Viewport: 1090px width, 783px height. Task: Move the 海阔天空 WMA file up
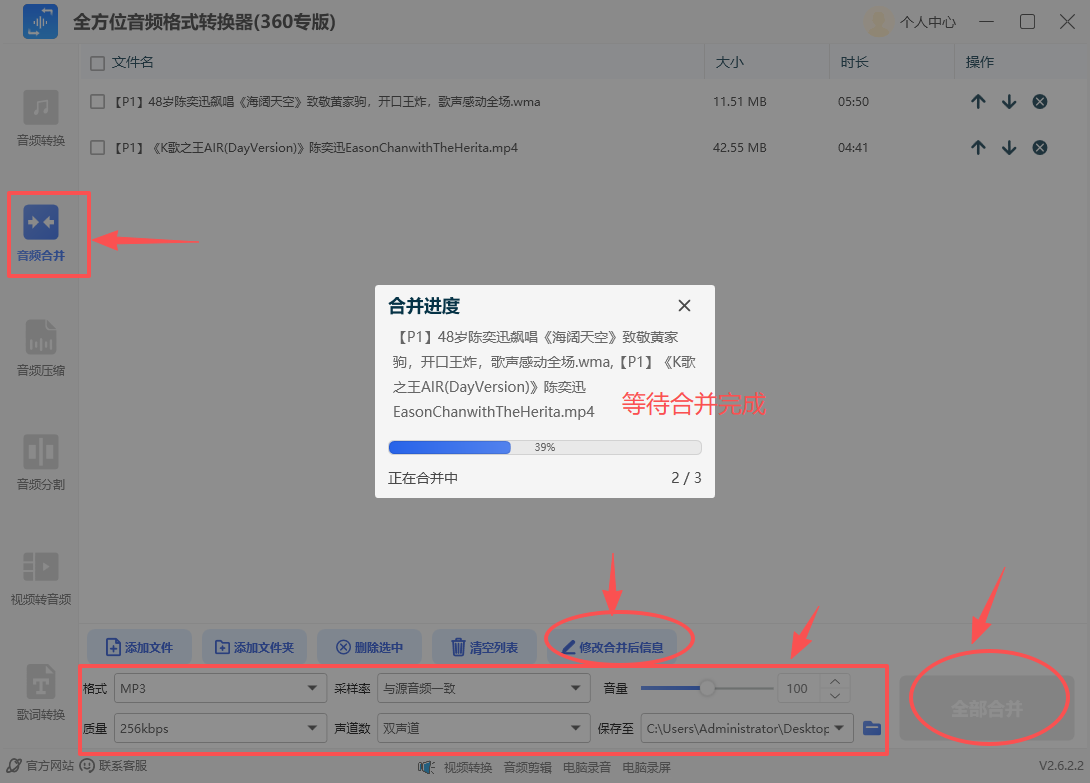click(x=978, y=101)
